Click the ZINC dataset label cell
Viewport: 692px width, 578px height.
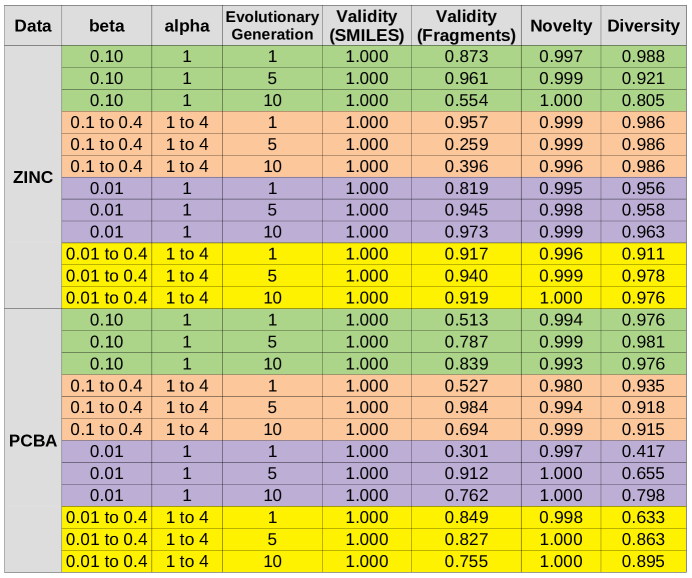point(33,177)
